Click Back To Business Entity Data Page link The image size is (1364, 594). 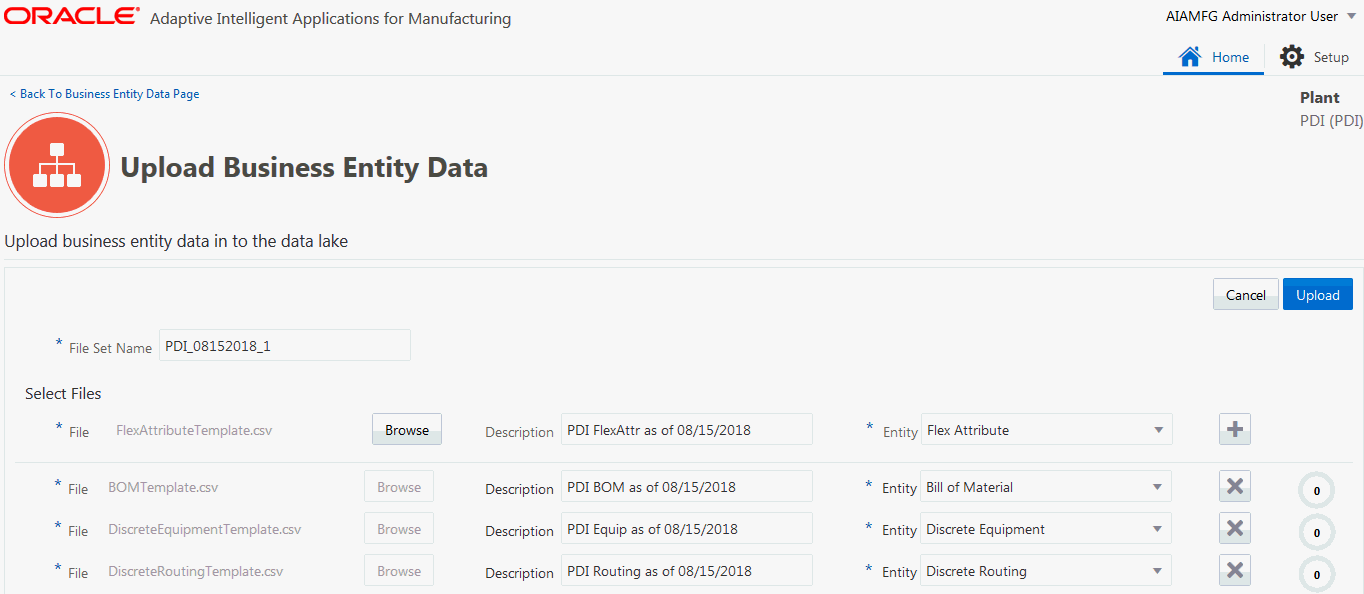(x=104, y=94)
